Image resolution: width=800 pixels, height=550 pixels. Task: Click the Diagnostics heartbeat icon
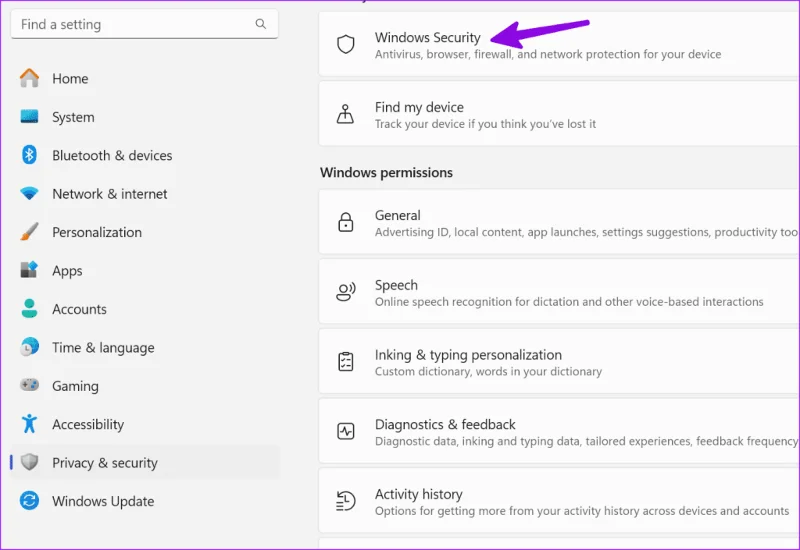346,431
